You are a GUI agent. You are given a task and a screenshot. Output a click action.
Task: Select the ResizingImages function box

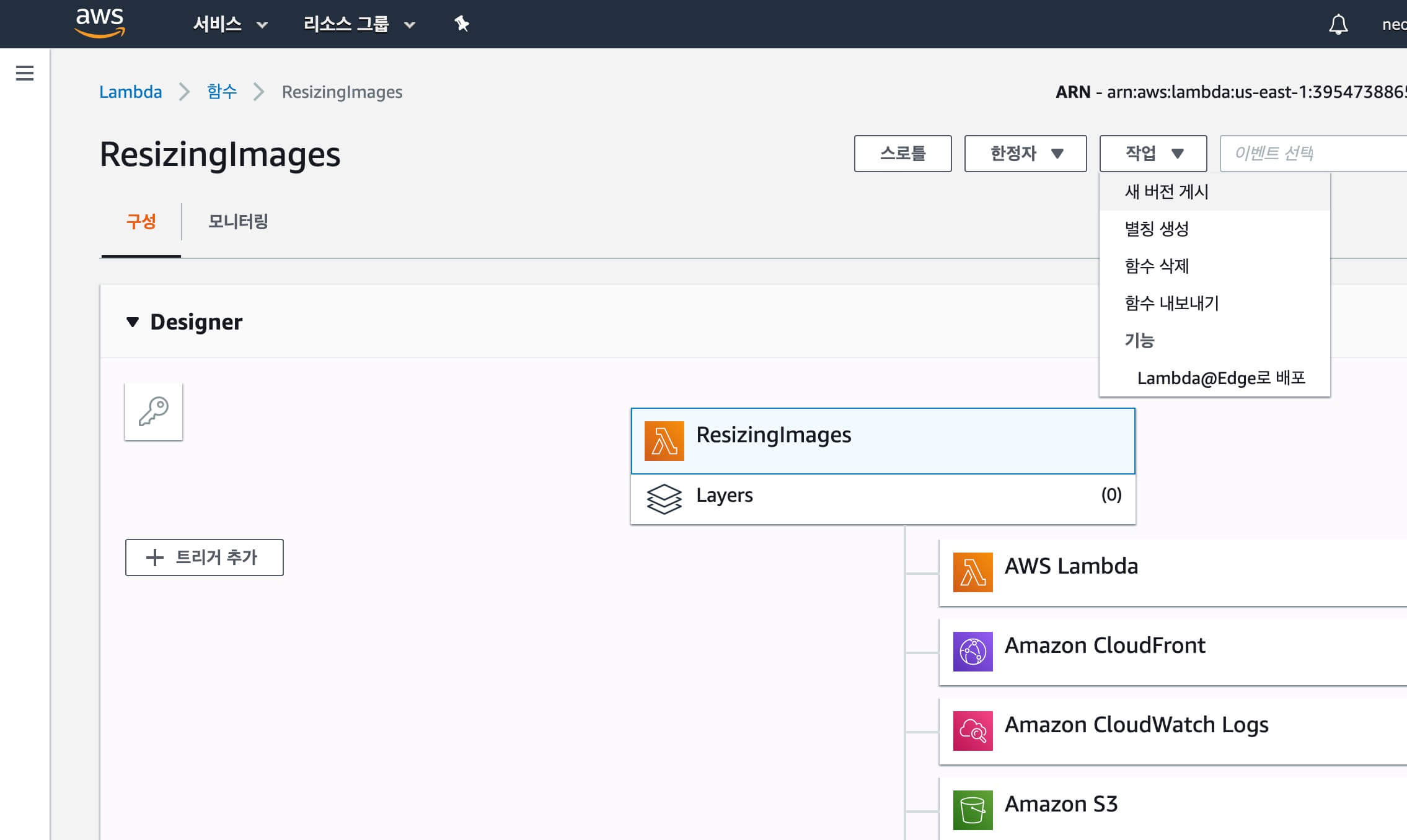point(883,441)
